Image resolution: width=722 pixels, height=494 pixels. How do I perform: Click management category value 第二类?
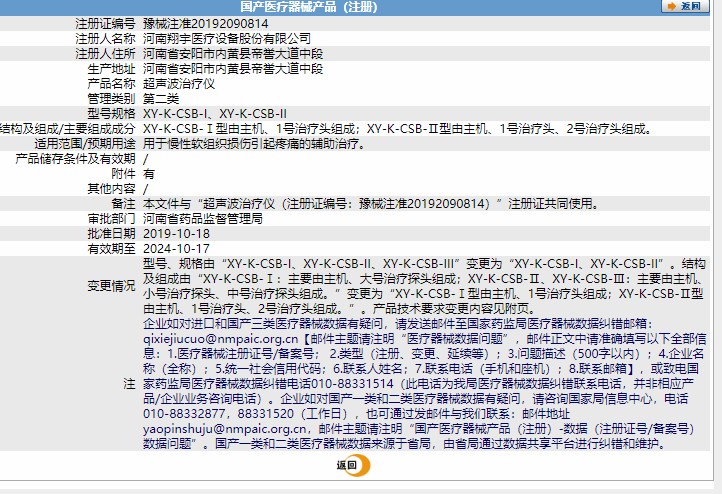coord(161,99)
